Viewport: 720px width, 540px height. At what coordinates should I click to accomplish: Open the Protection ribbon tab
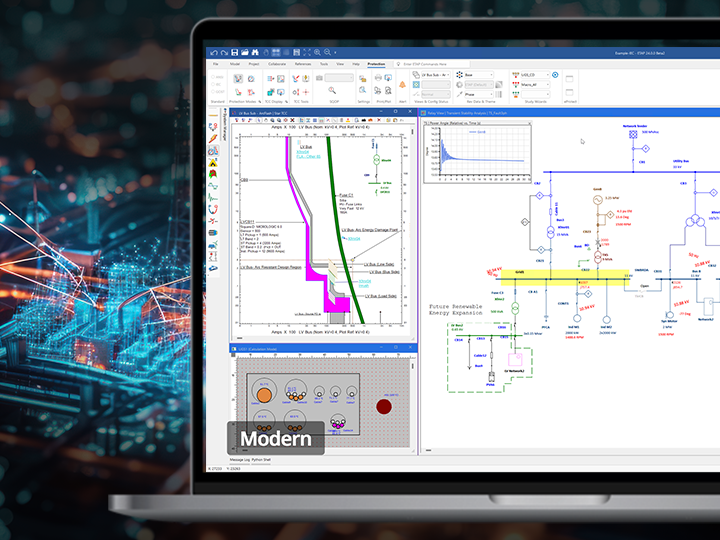click(x=376, y=63)
